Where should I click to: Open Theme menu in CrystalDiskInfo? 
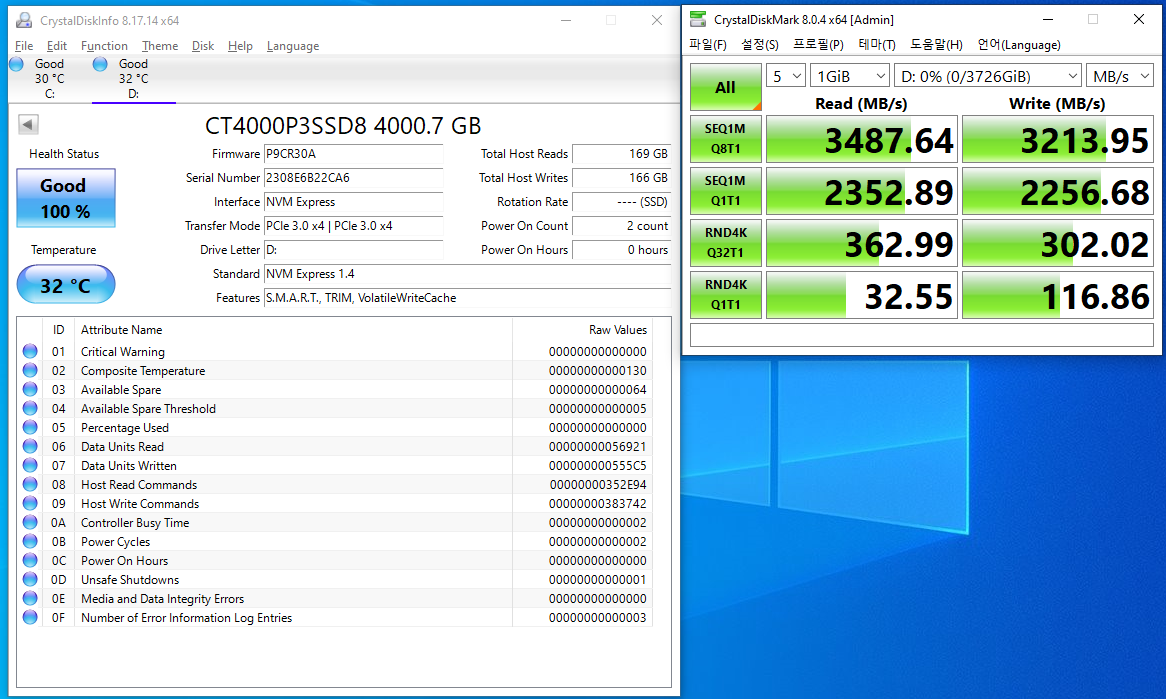pos(160,46)
